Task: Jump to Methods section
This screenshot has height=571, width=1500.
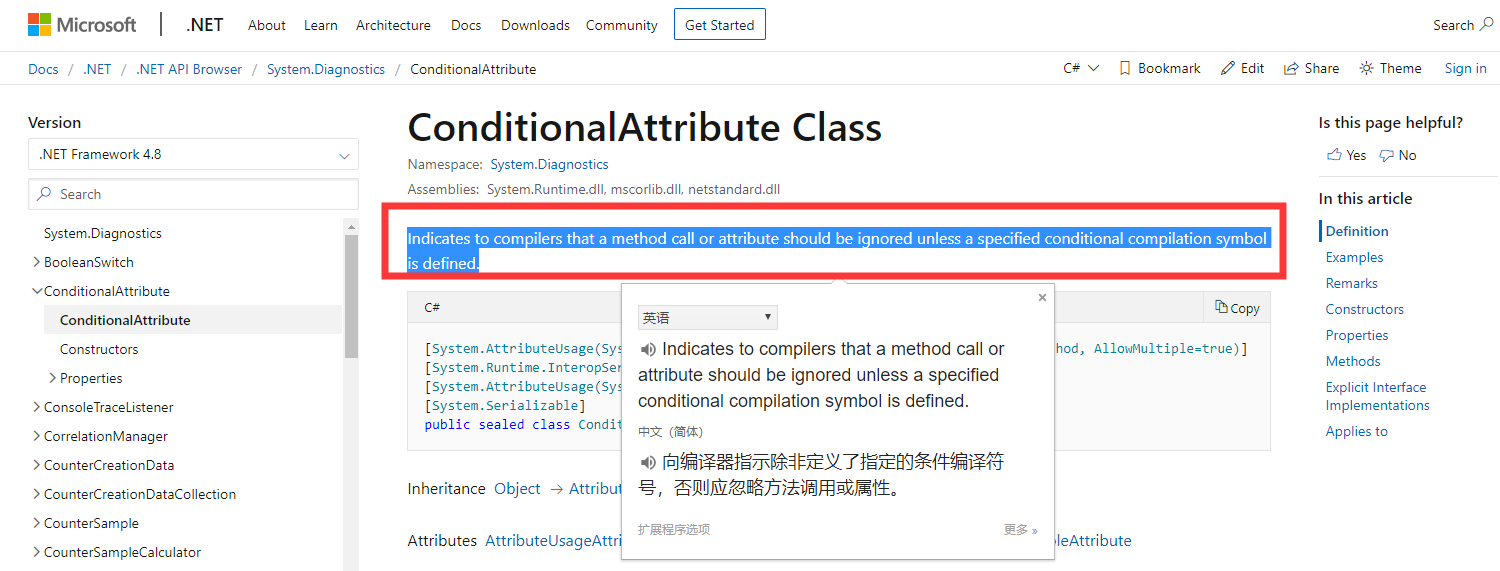Action: (1353, 361)
